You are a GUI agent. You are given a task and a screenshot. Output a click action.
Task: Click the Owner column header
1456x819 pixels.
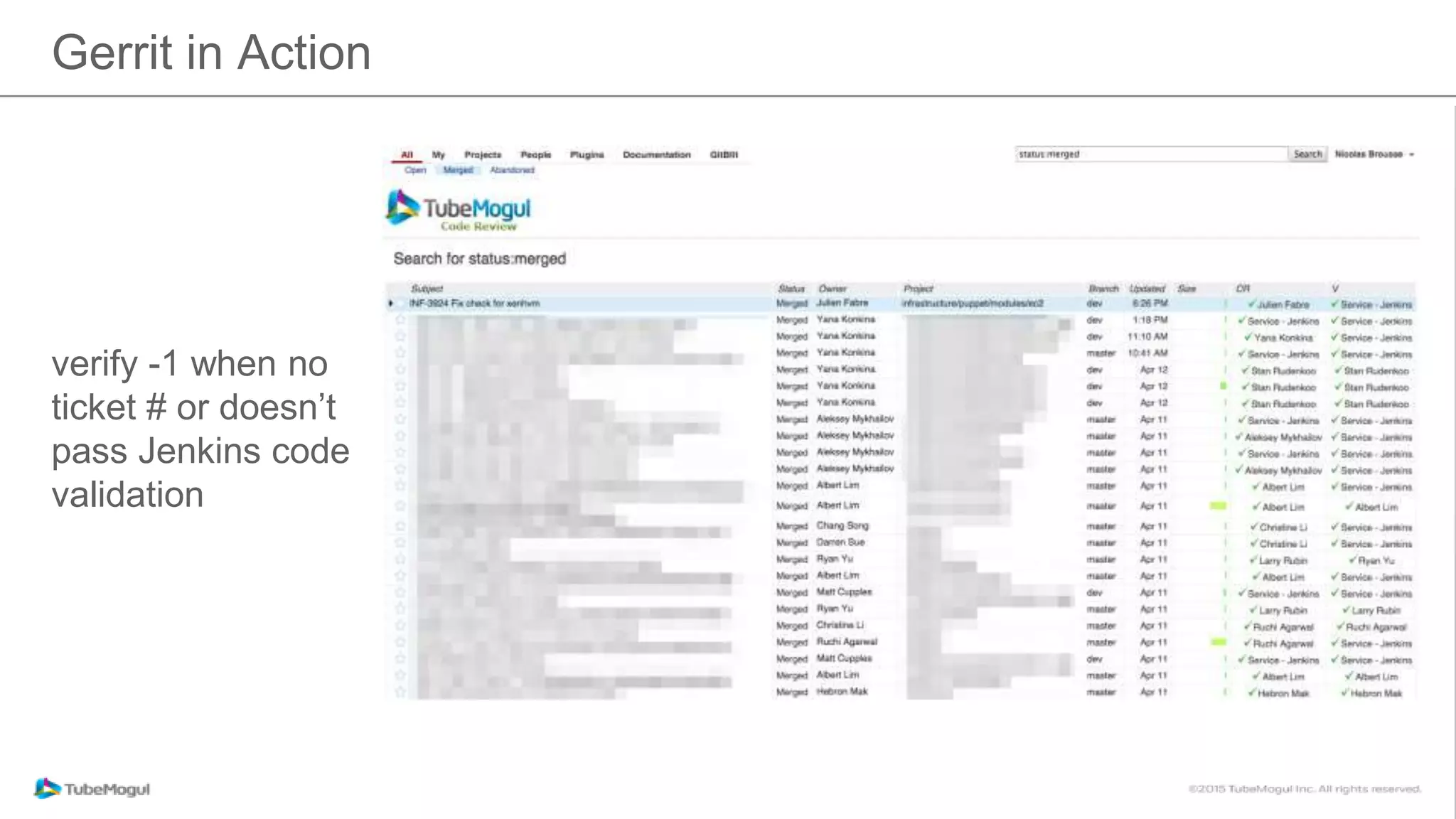(833, 289)
